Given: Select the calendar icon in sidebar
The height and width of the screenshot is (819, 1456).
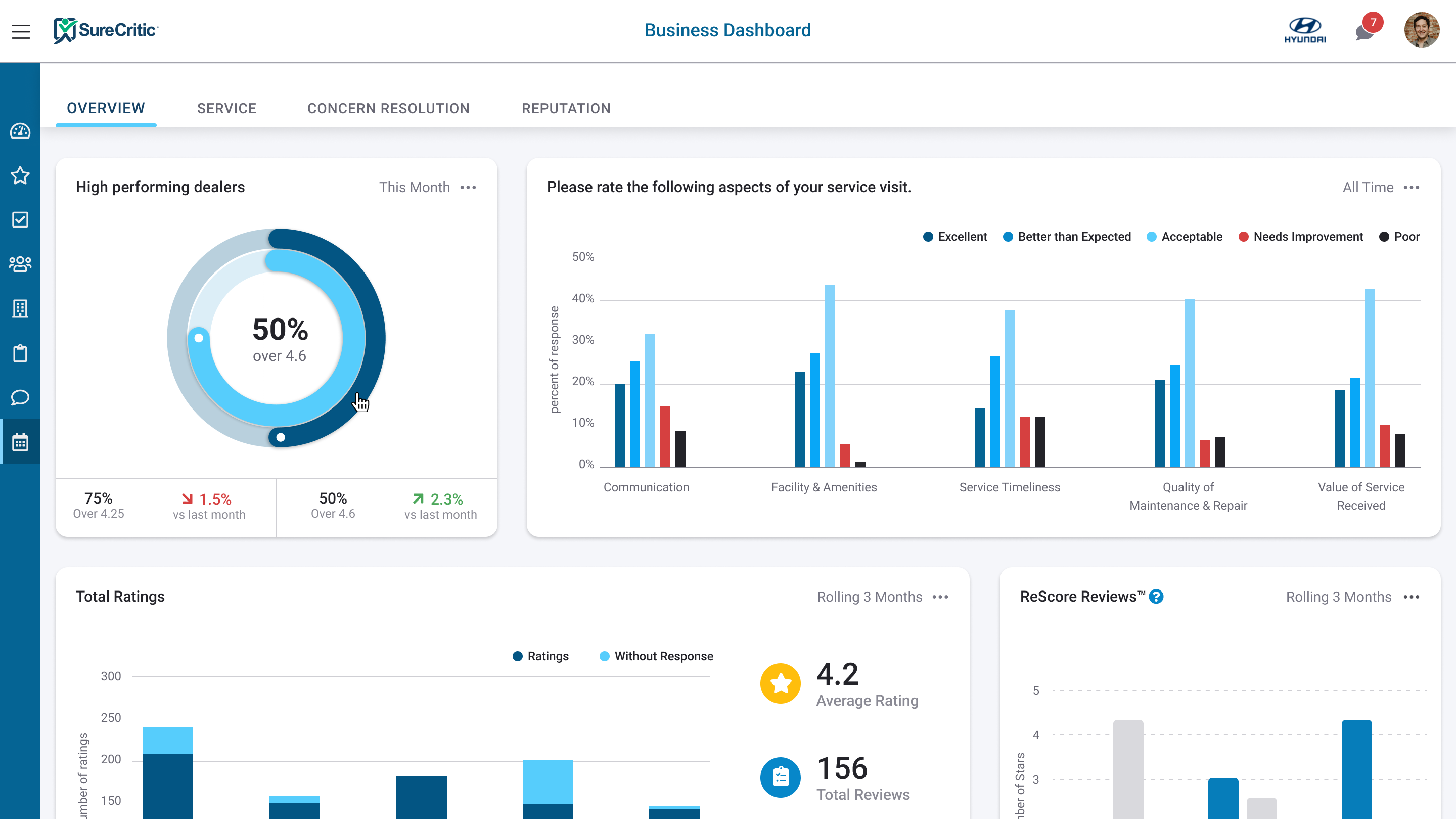Looking at the screenshot, I should (x=20, y=441).
